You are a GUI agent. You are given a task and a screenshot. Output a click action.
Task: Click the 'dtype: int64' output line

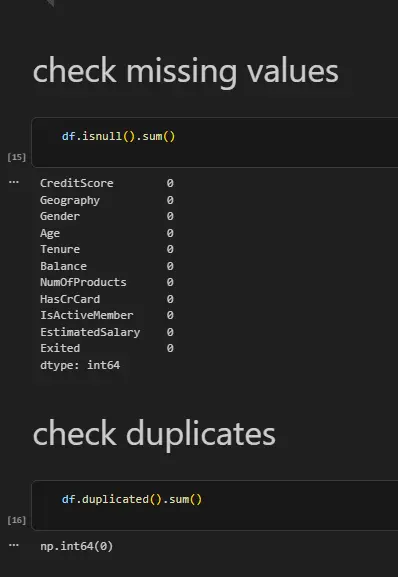click(80, 365)
